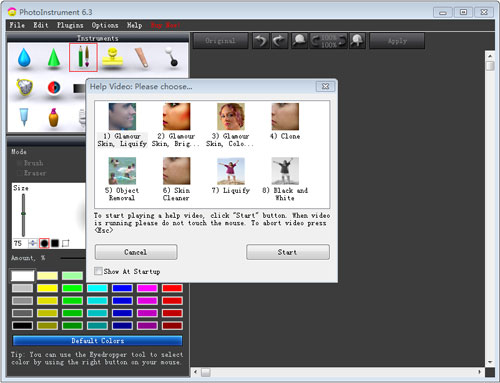
Task: Cancel the Help Video dialog
Action: click(136, 252)
